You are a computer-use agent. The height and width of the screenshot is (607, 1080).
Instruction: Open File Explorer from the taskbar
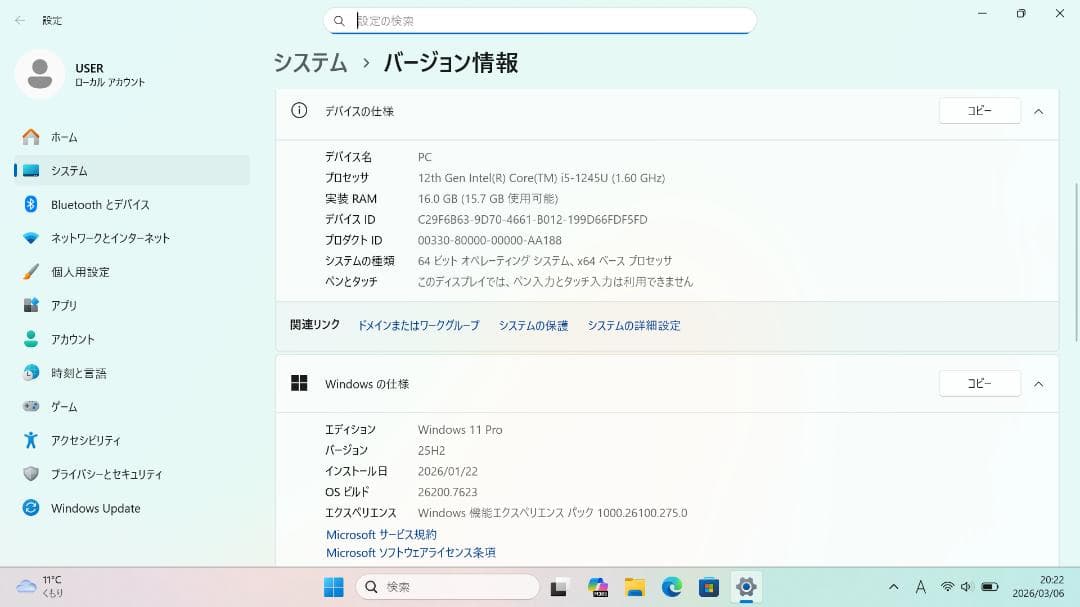click(634, 588)
